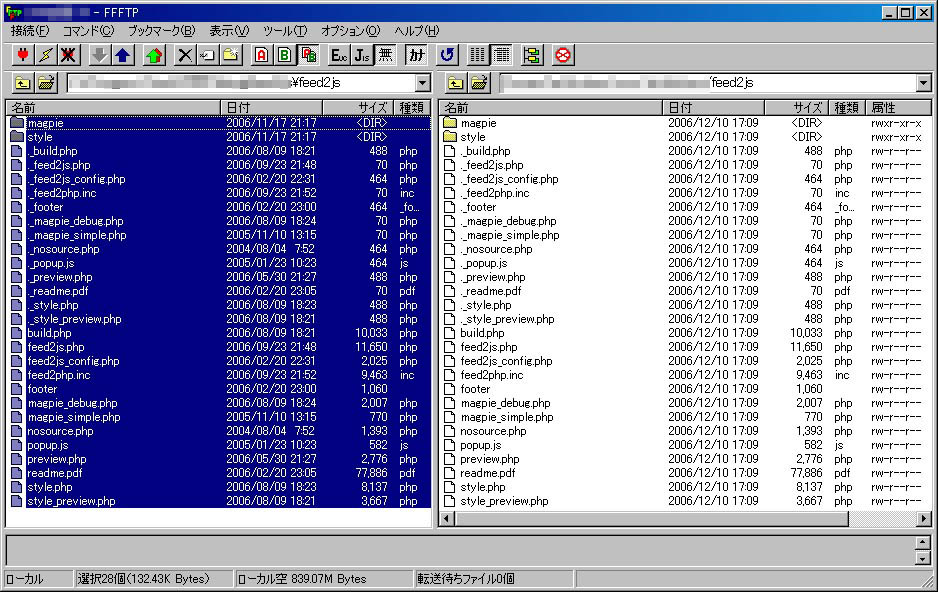
Task: Click the gray Download arrow icon
Action: point(99,55)
